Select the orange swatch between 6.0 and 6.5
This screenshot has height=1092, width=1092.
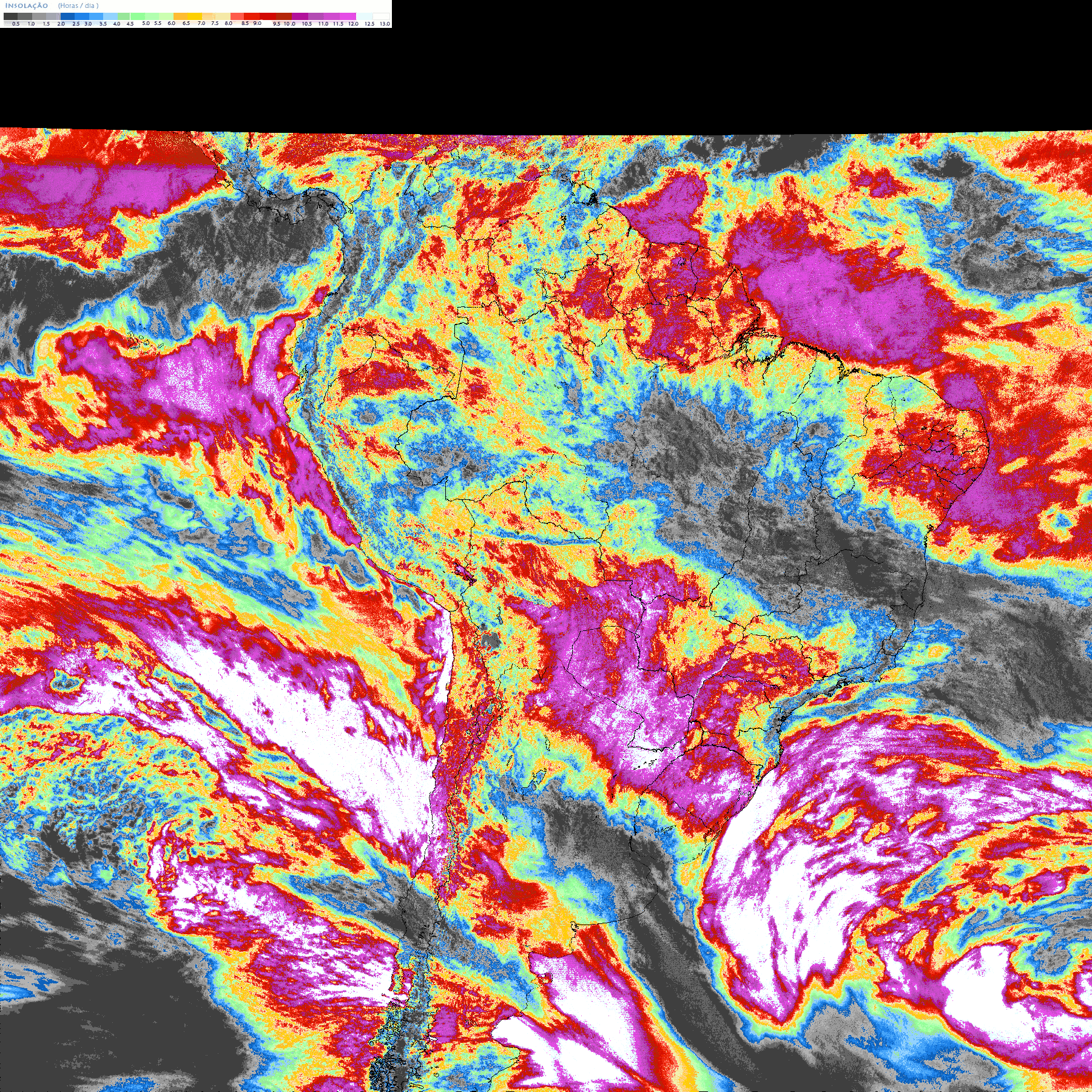point(180,16)
